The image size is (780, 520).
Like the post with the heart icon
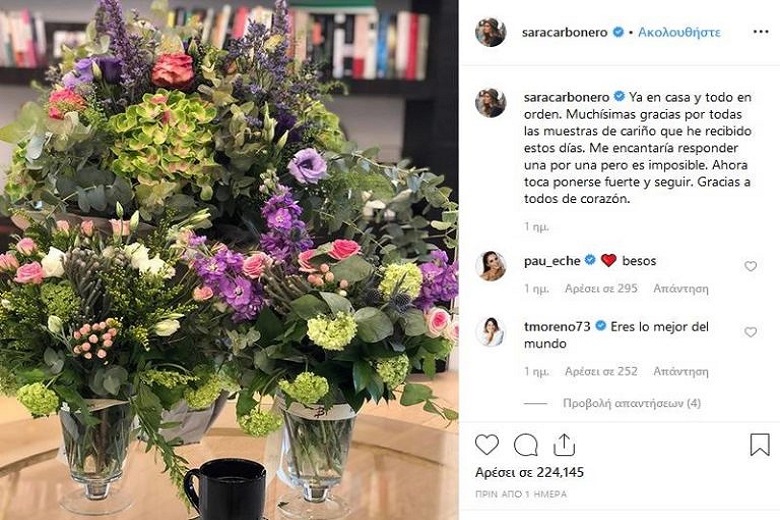[487, 444]
